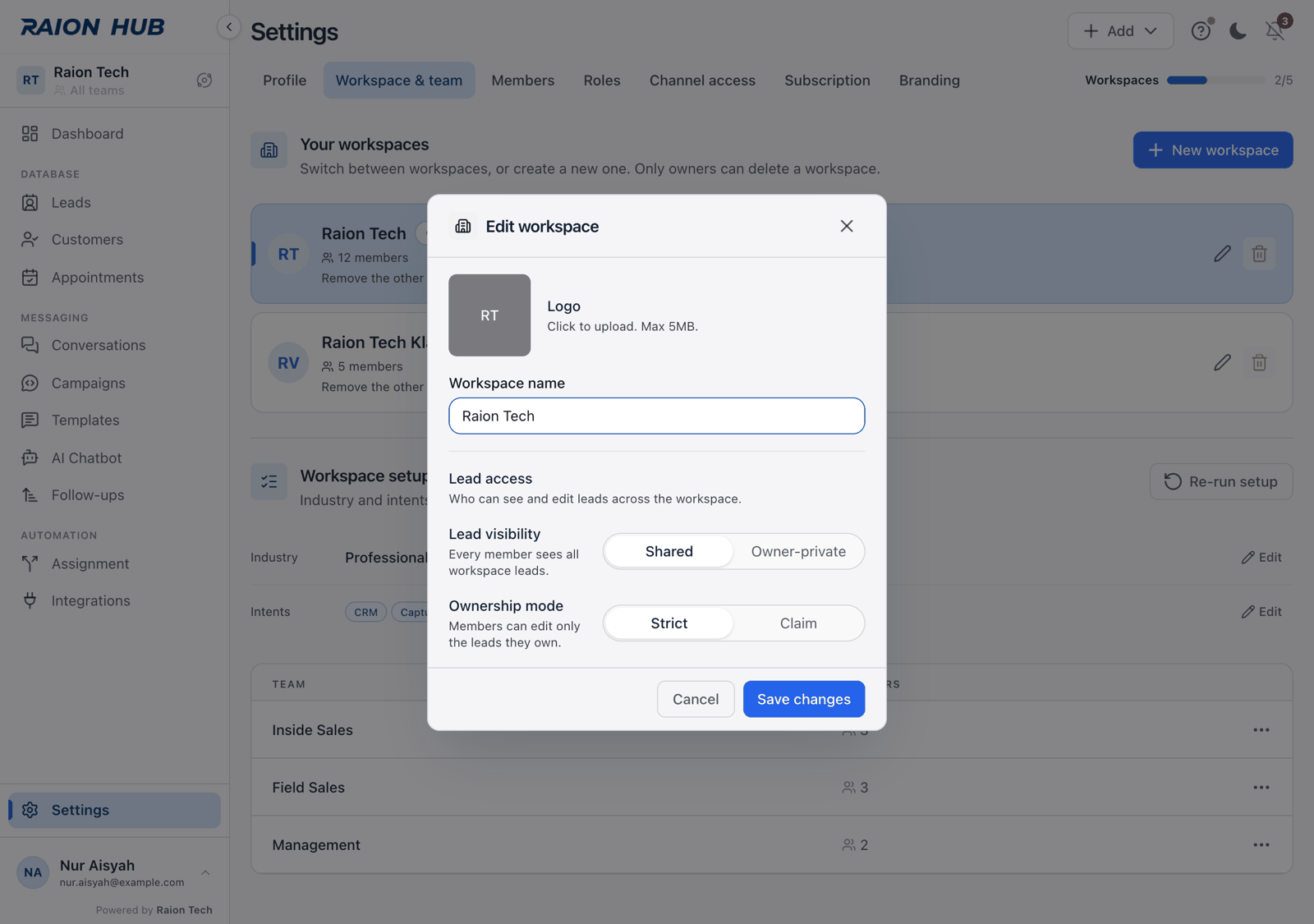Click the Inside Sales team name

[313, 730]
